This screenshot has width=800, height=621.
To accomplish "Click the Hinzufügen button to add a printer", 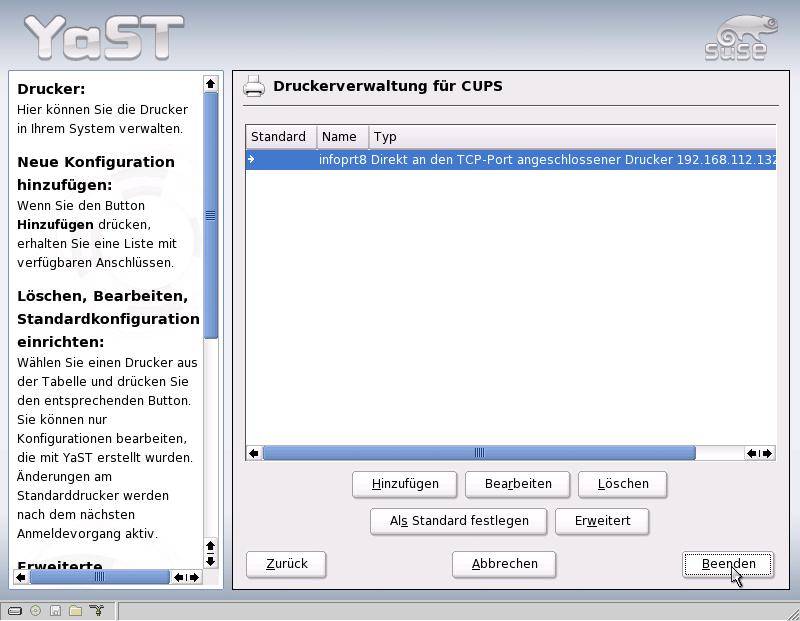I will [x=405, y=484].
